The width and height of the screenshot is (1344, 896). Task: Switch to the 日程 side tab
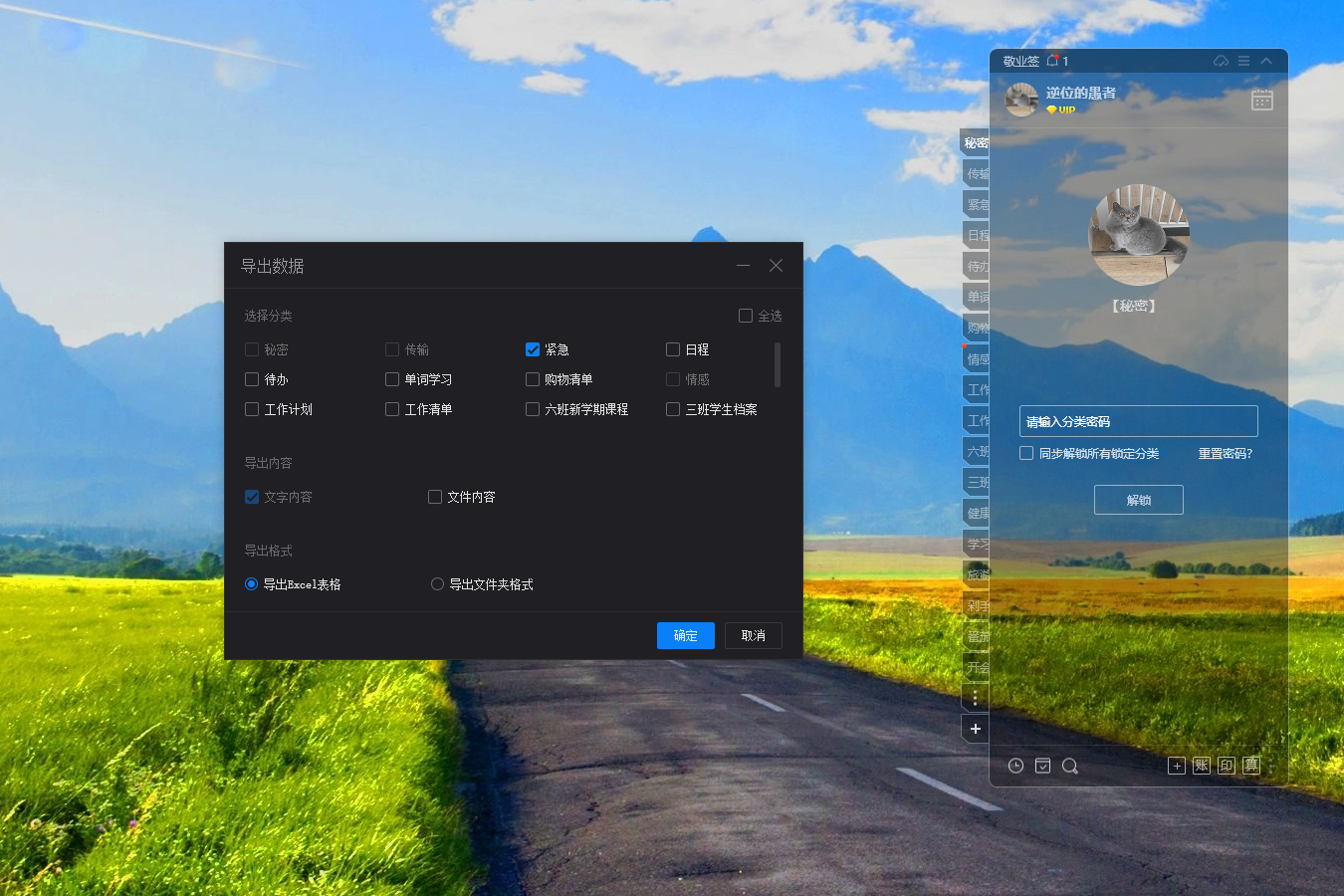coord(977,236)
